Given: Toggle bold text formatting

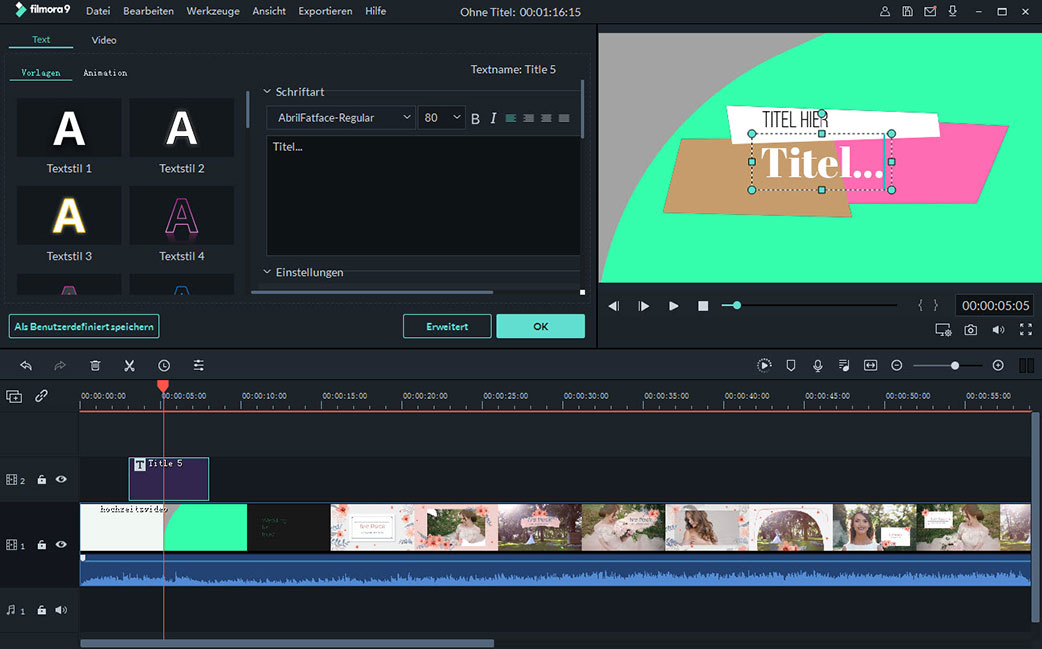Looking at the screenshot, I should click(475, 118).
